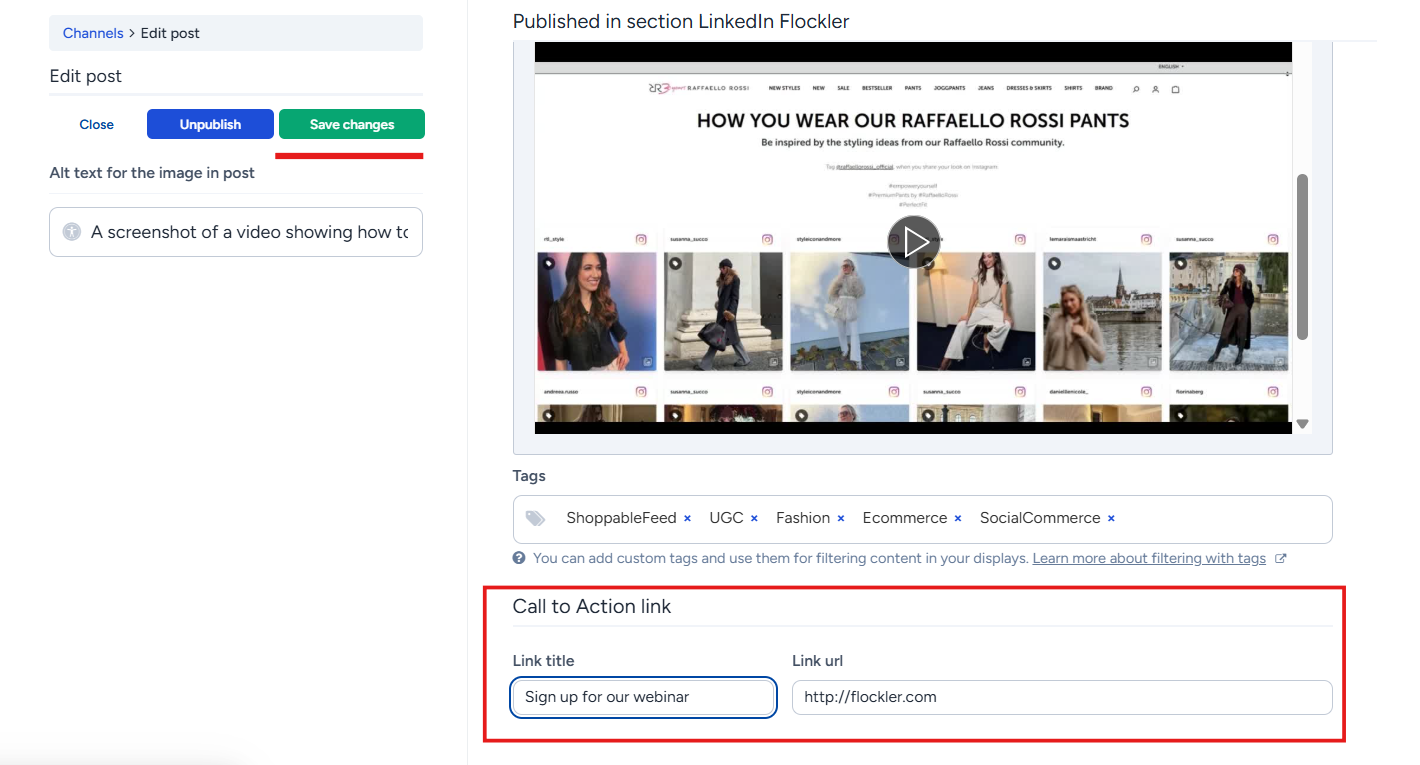Click the account person icon in video header
The width and height of the screenshot is (1420, 765).
click(x=1155, y=89)
